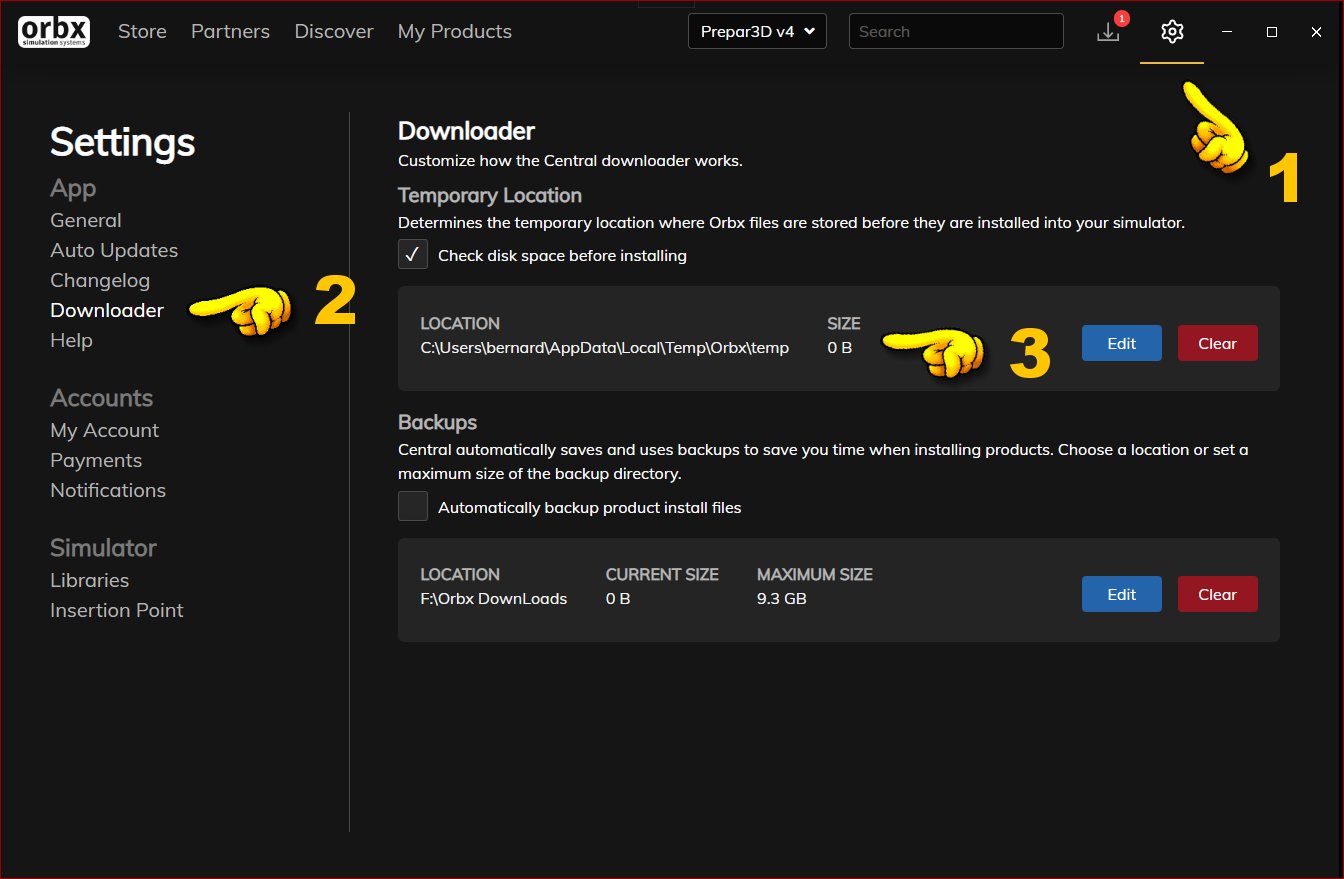The width and height of the screenshot is (1344, 879).
Task: Open the Partners menu
Action: [x=231, y=31]
